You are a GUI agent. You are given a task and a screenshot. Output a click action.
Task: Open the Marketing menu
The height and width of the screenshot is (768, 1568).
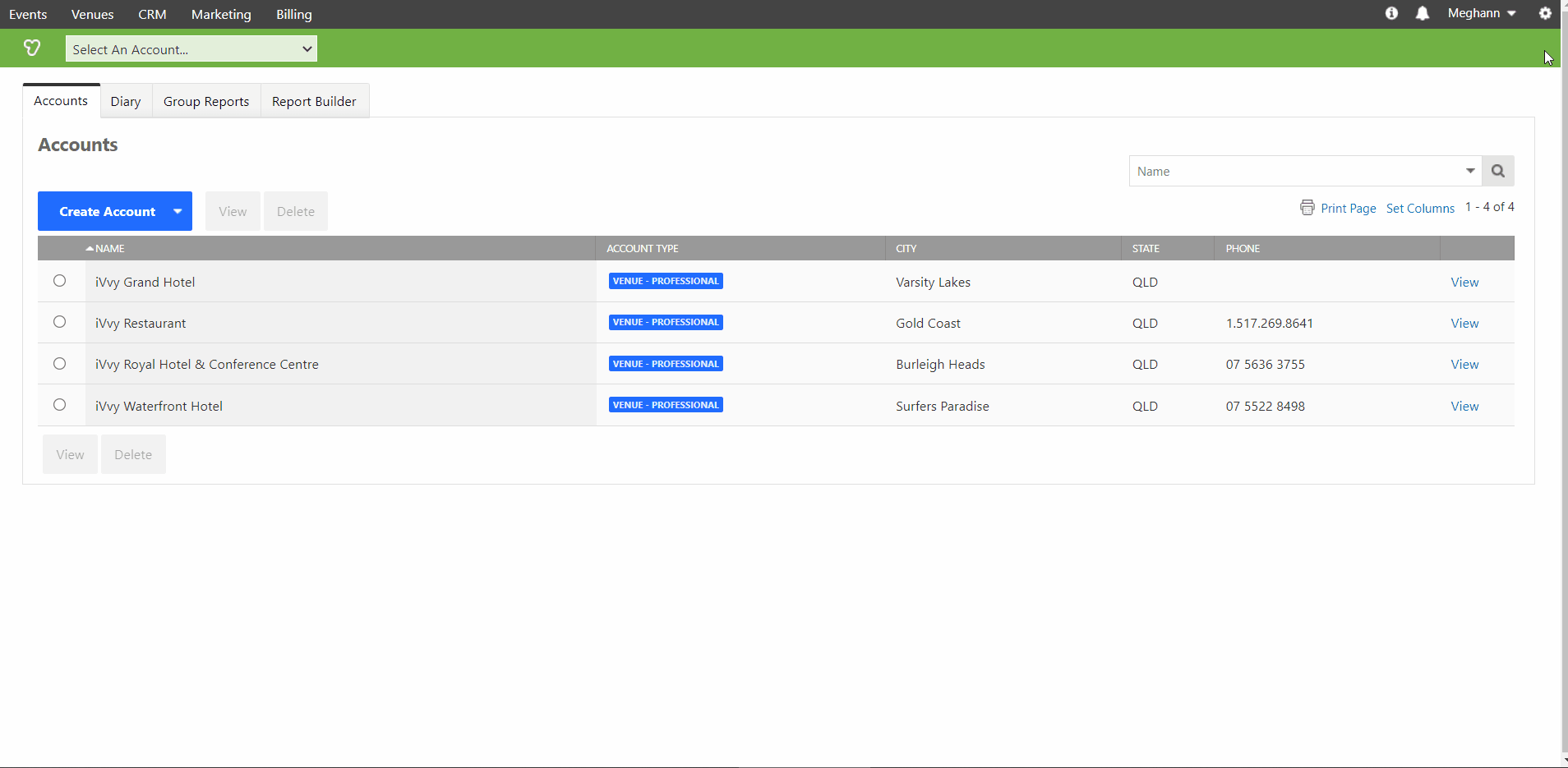pos(221,14)
